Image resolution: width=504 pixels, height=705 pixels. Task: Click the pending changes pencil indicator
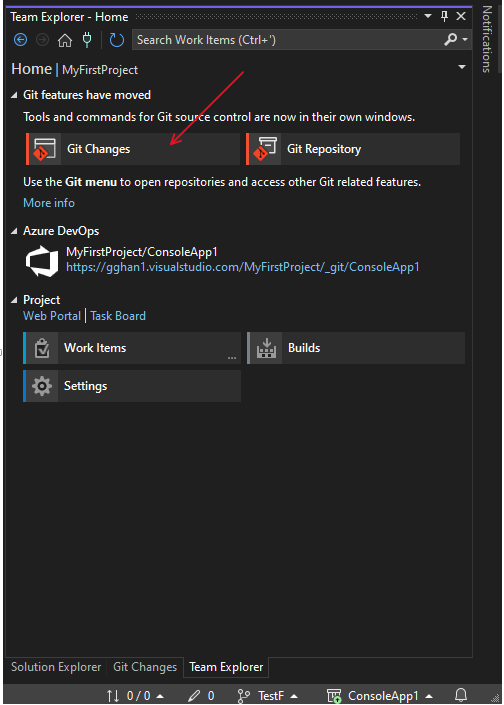tap(201, 696)
